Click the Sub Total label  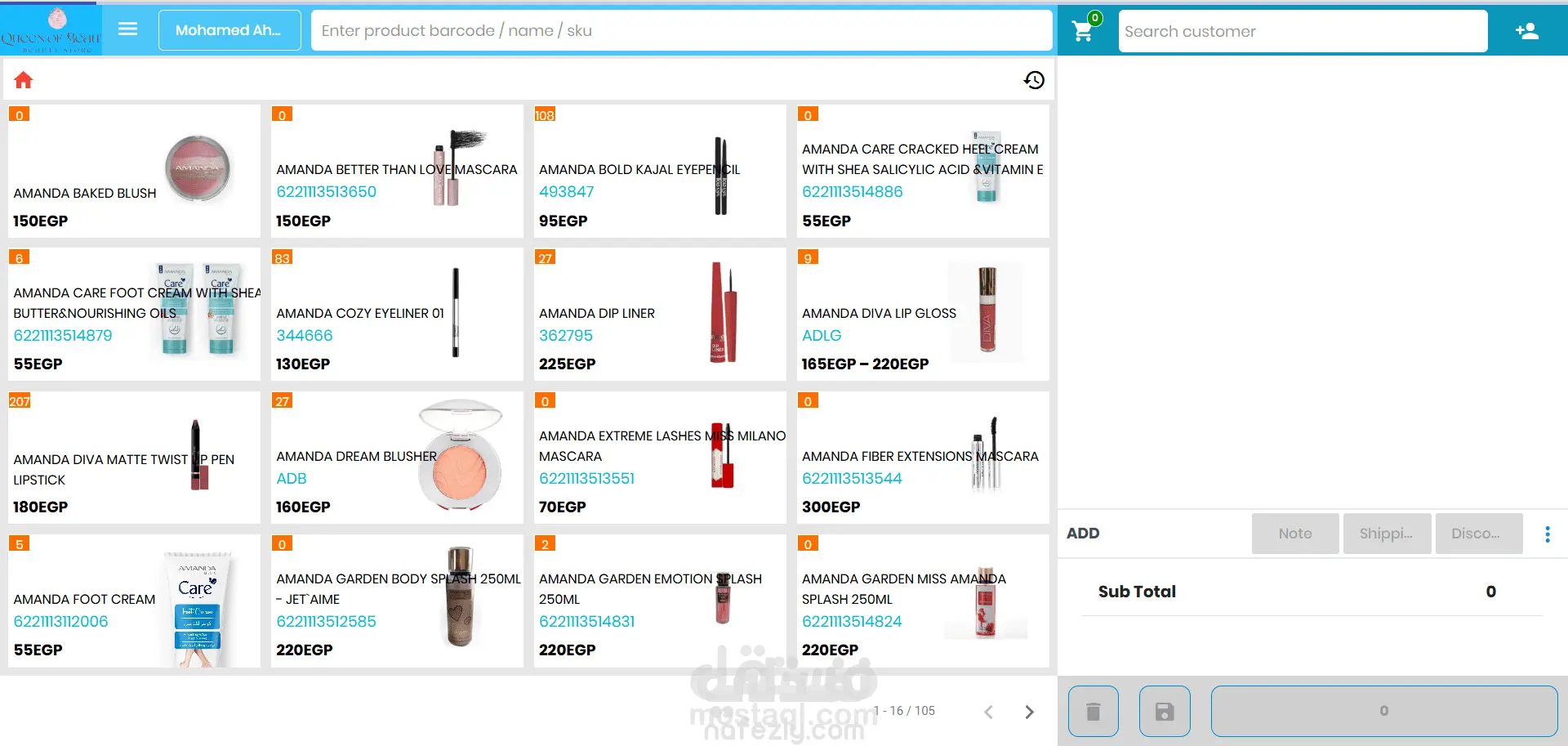point(1137,592)
